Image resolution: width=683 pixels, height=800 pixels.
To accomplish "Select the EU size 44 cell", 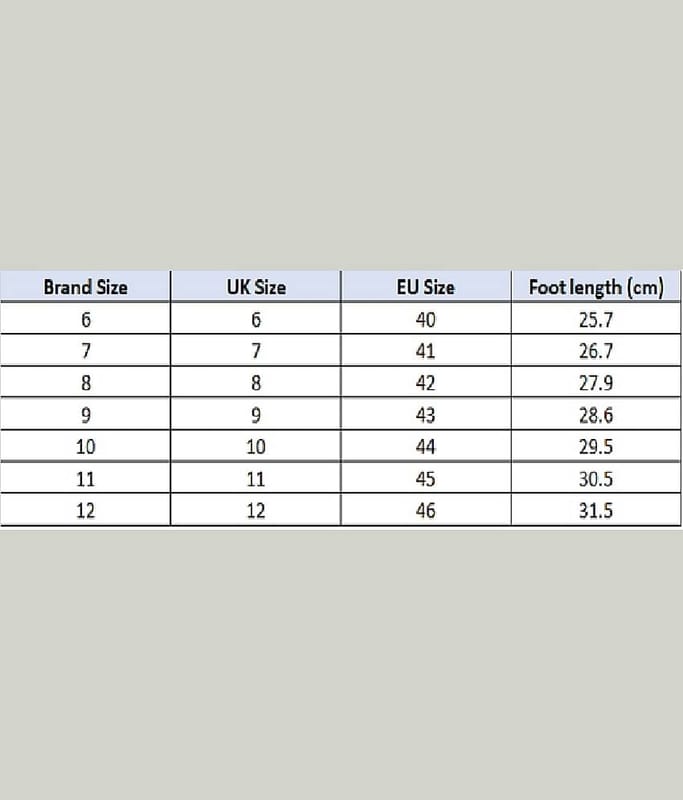I will (x=425, y=446).
